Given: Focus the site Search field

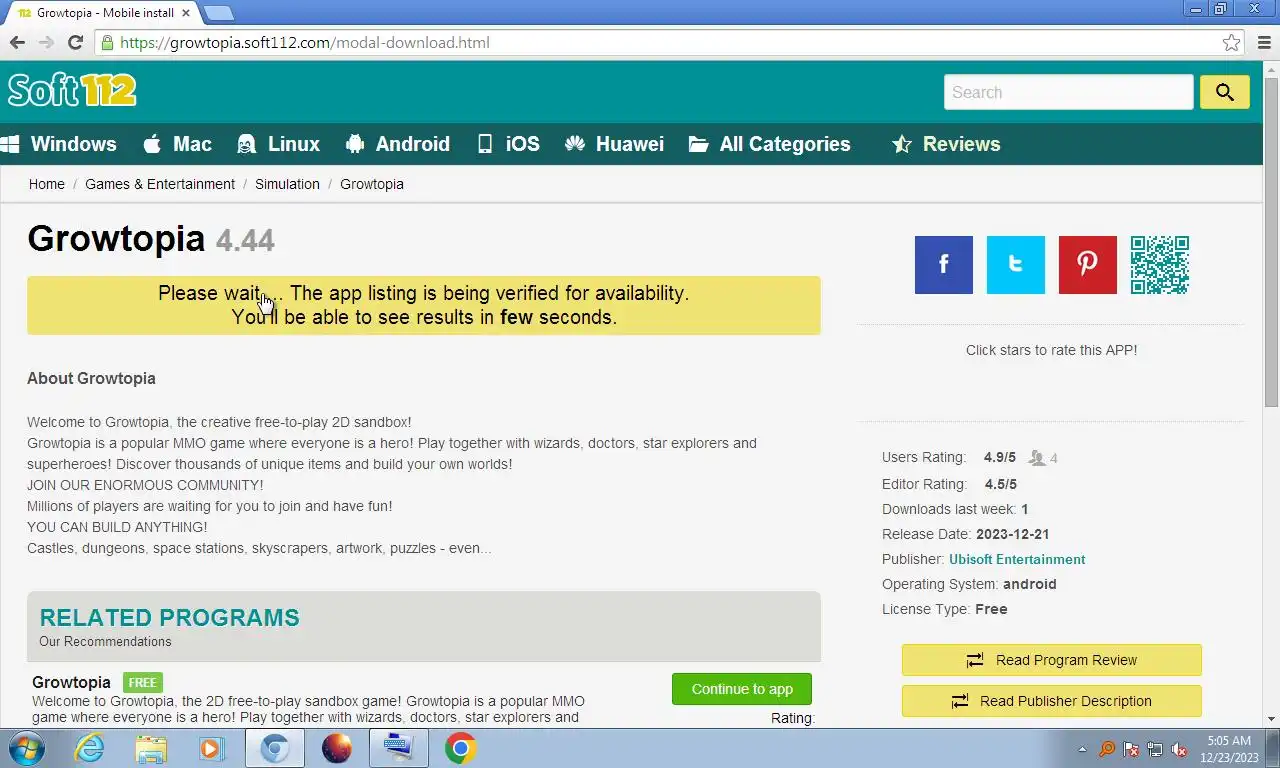Looking at the screenshot, I should click(x=1068, y=92).
